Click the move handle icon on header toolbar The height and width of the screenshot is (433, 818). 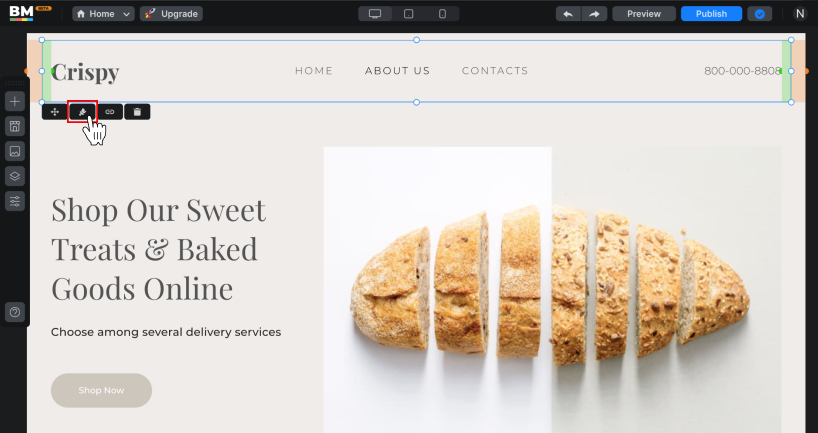(x=55, y=112)
